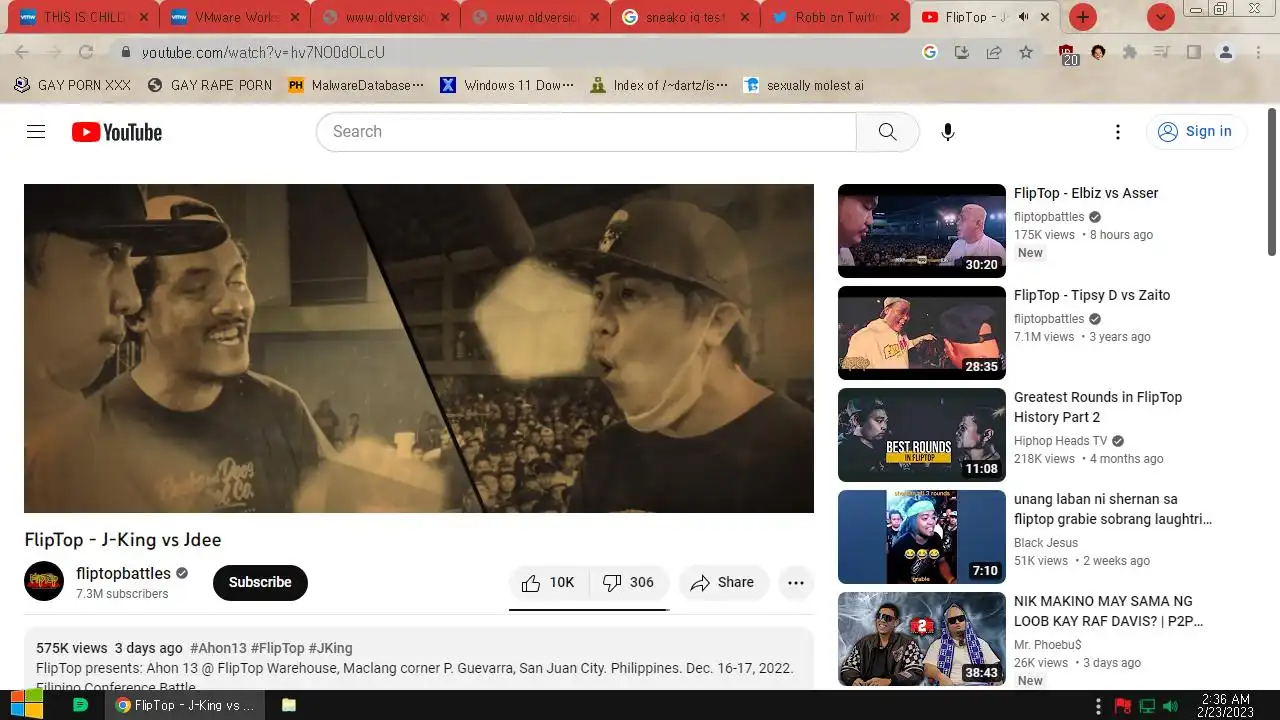Show hidden system tray icons
Screen dimensions: 1280x720
tap(1098, 706)
